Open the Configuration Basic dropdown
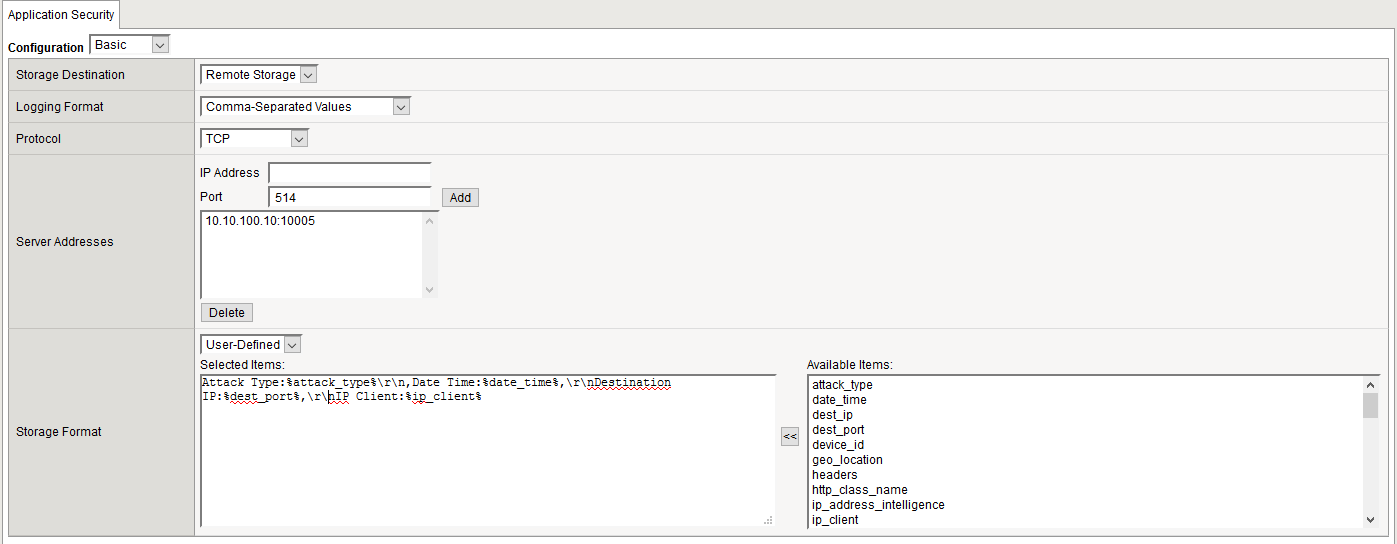Image resolution: width=1397 pixels, height=544 pixels. click(x=129, y=45)
